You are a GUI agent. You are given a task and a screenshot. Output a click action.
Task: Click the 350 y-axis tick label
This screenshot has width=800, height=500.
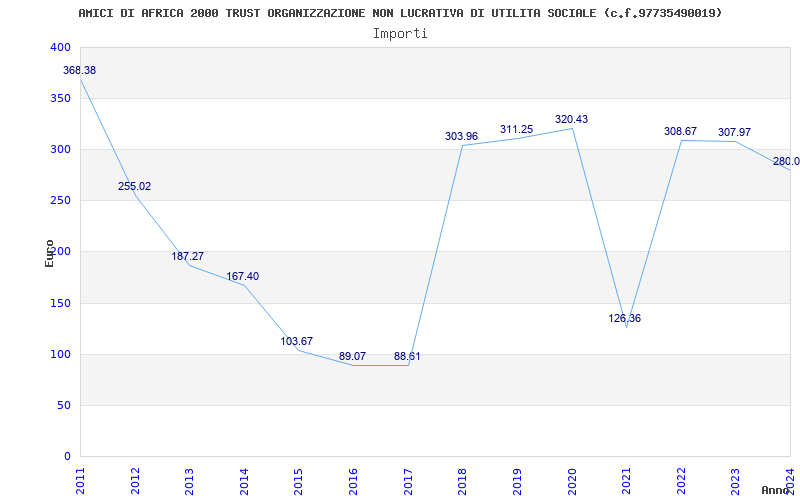(60, 98)
